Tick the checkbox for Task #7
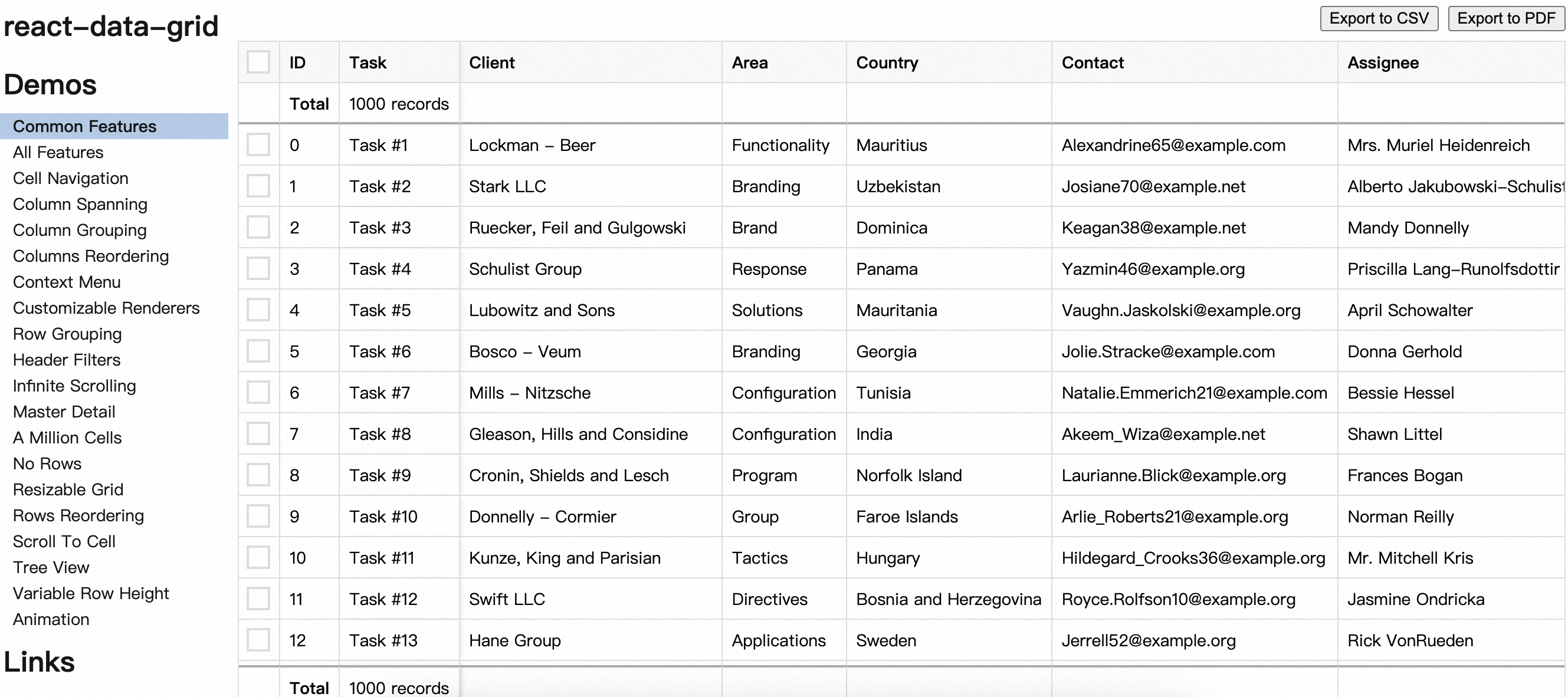Image resolution: width=1568 pixels, height=697 pixels. 258,392
